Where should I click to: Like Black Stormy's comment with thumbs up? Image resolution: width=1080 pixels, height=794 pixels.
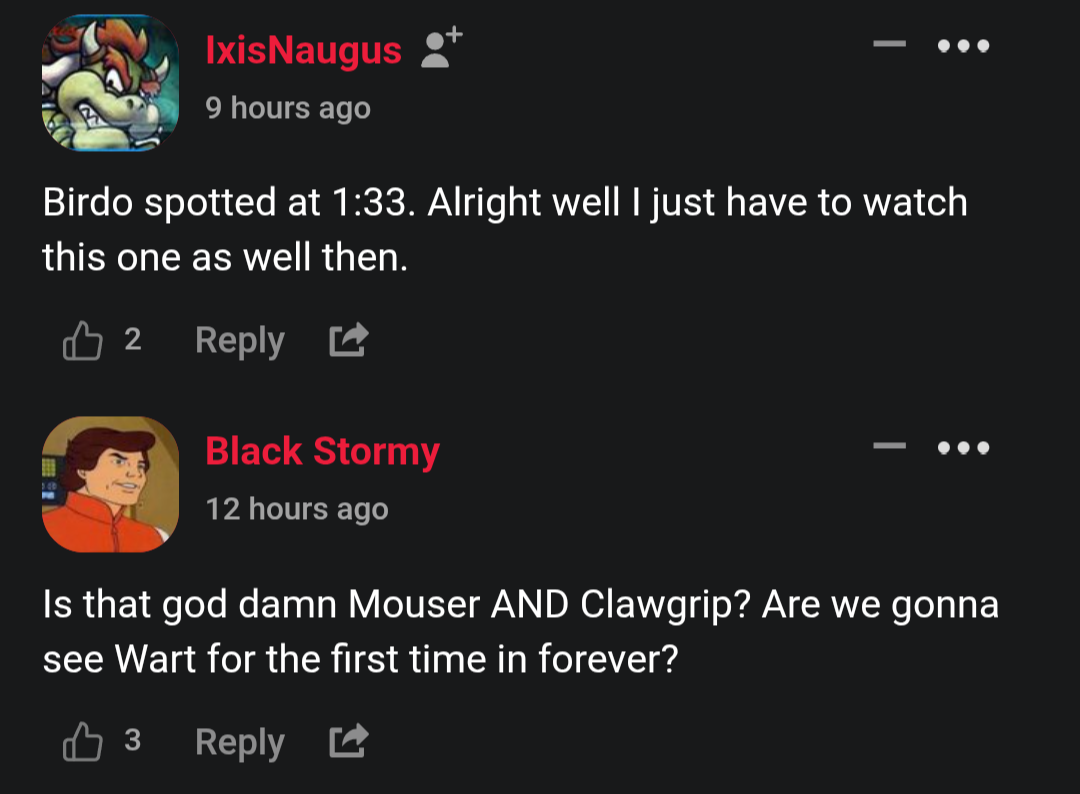click(82, 743)
